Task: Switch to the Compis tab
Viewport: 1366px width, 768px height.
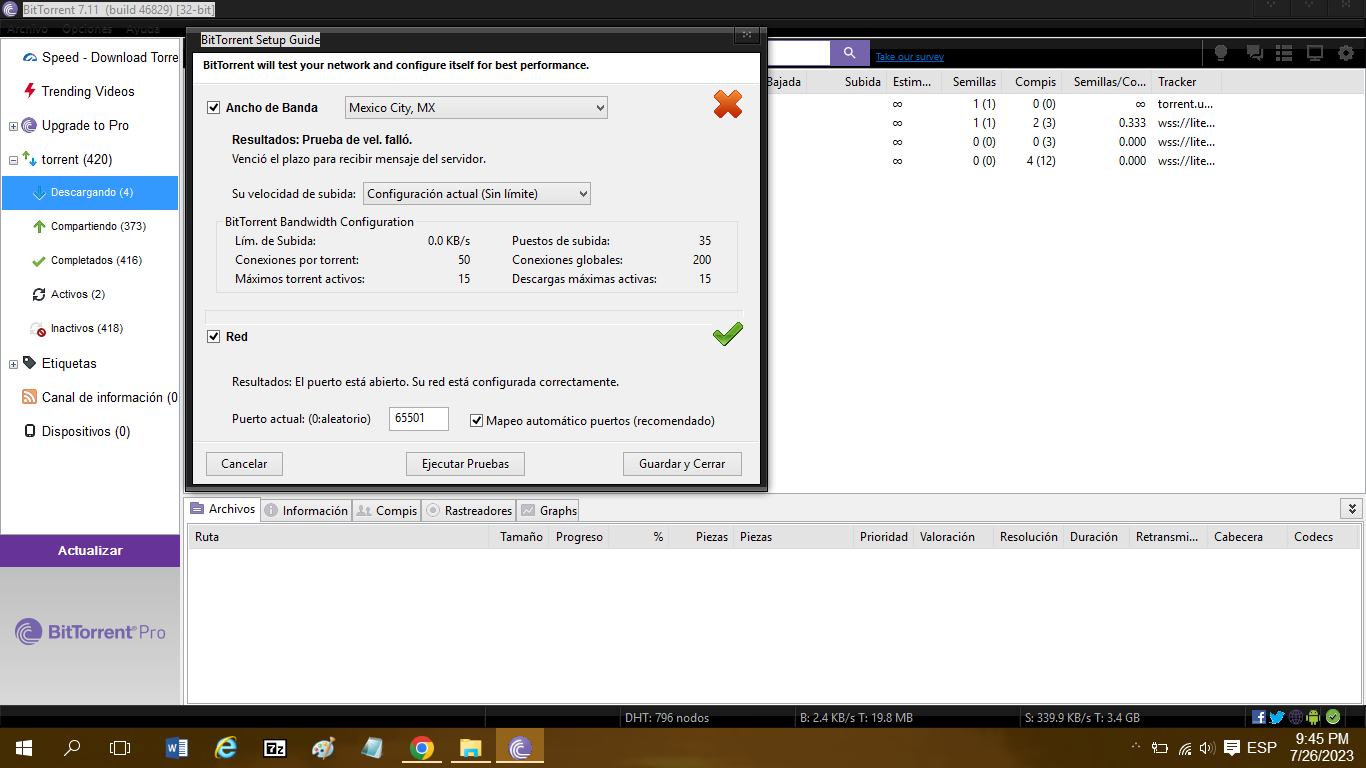Action: (387, 510)
